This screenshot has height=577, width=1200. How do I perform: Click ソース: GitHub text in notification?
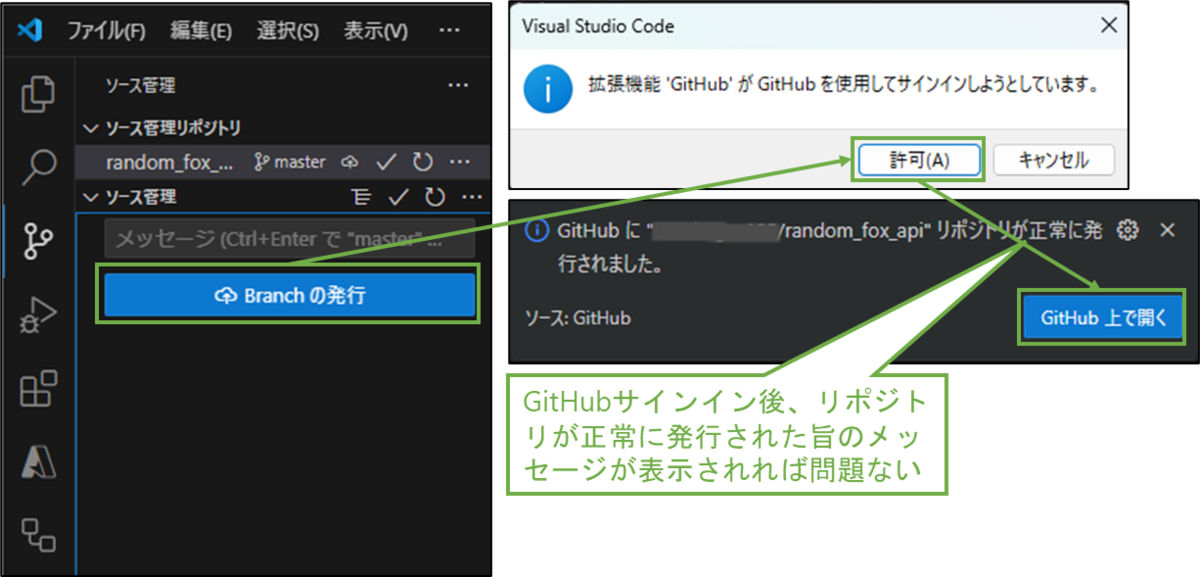578,318
